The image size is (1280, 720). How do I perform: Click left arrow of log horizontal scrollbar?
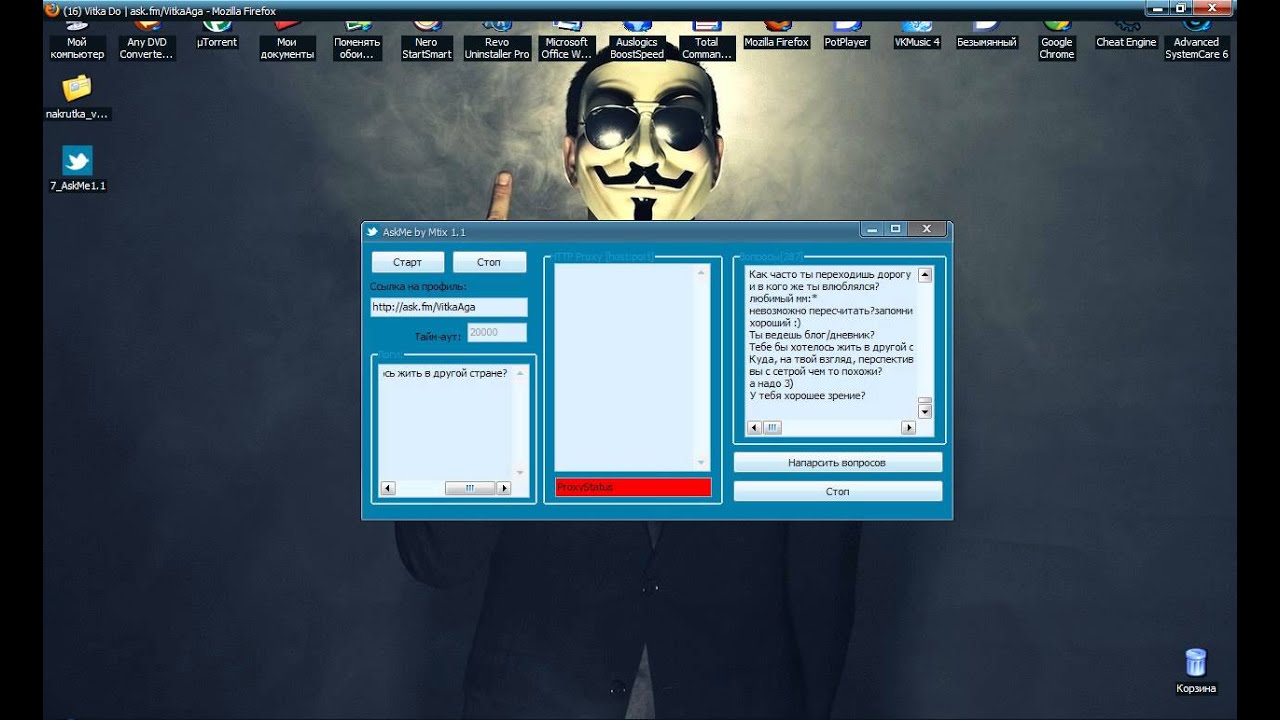[x=388, y=488]
